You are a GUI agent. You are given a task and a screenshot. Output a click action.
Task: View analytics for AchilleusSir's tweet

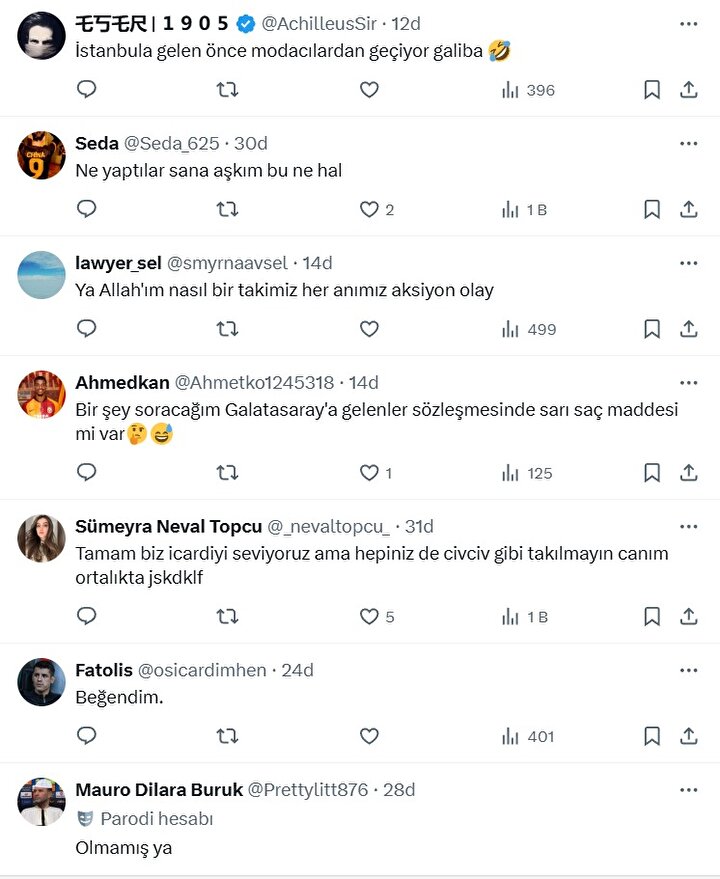click(x=528, y=90)
